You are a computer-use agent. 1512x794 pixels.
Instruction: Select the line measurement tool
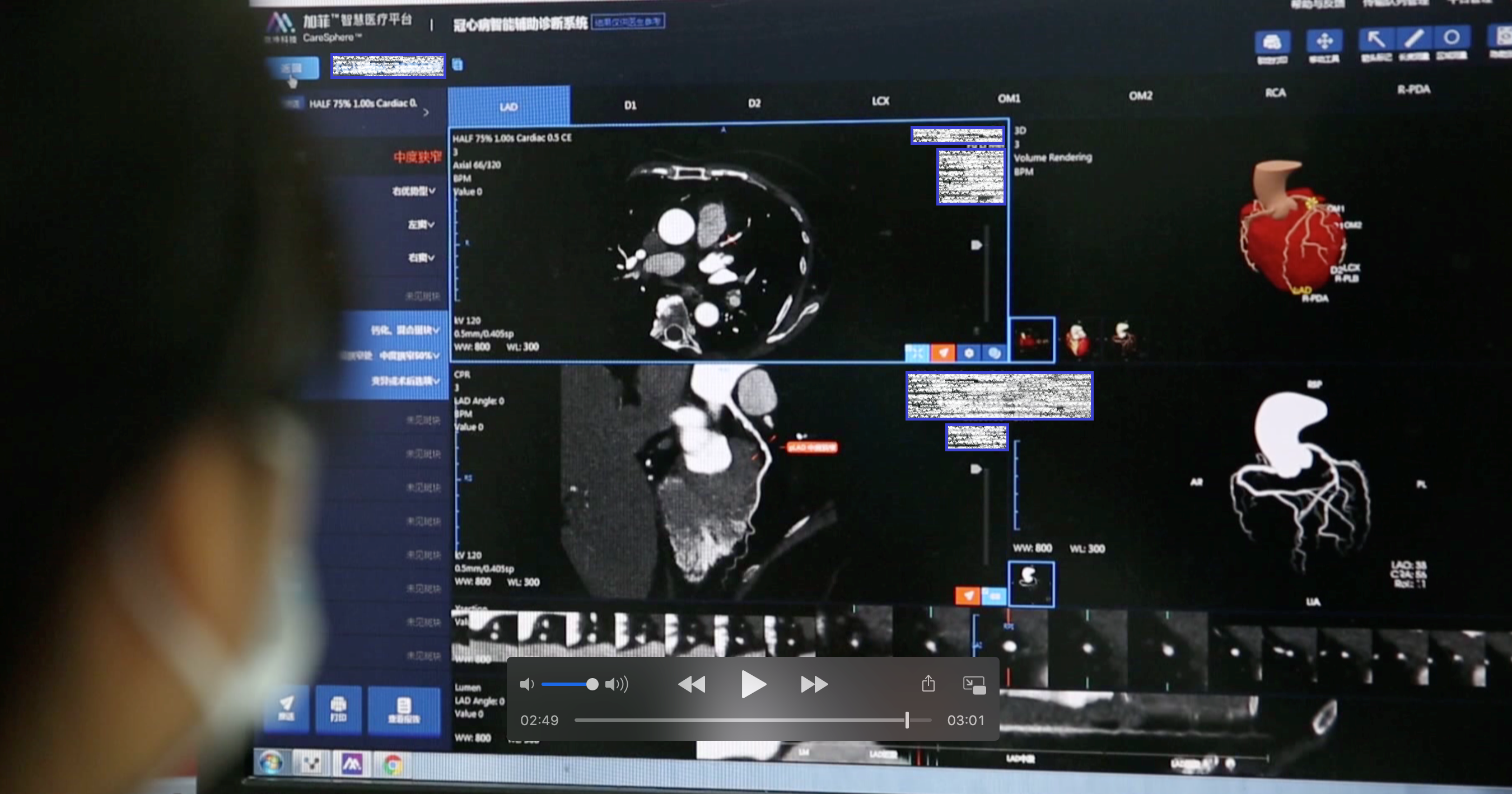click(x=1413, y=39)
